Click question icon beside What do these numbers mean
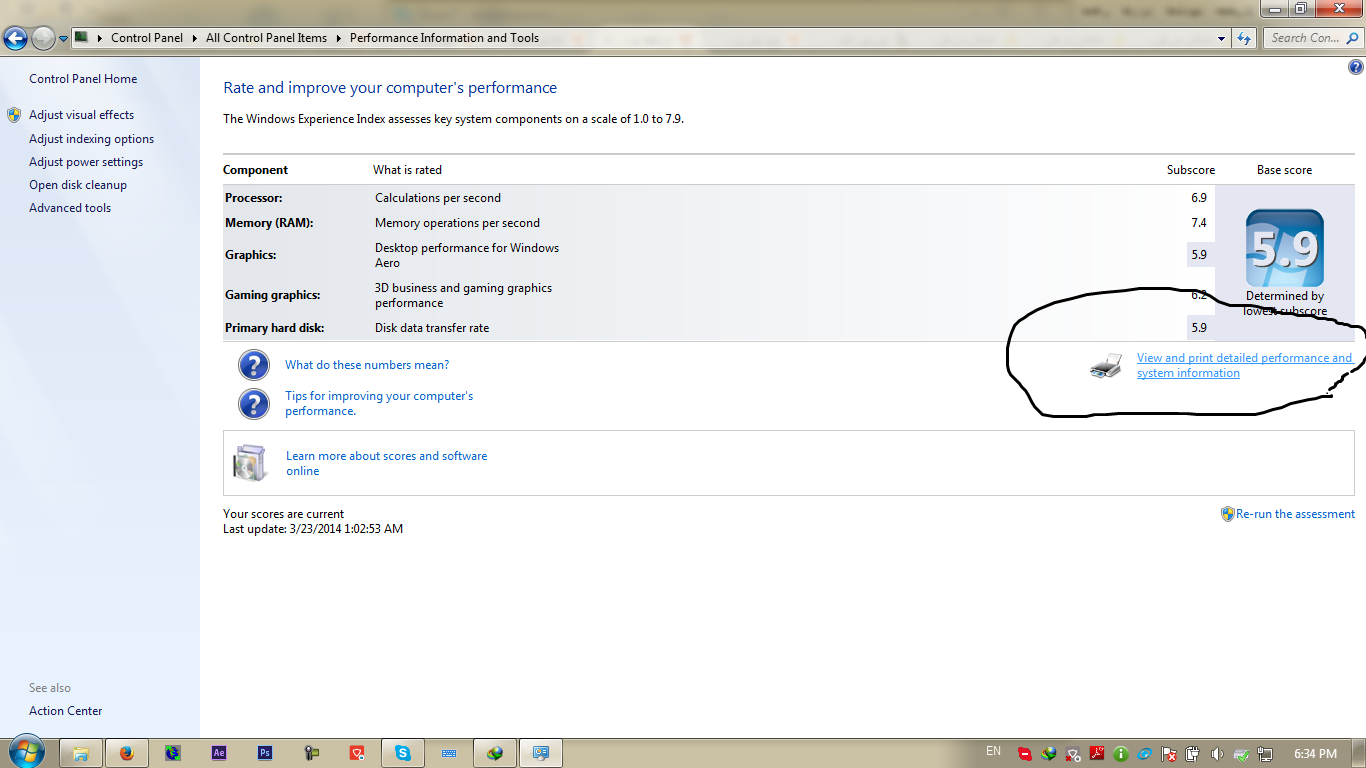Image resolution: width=1366 pixels, height=768 pixels. (x=254, y=365)
